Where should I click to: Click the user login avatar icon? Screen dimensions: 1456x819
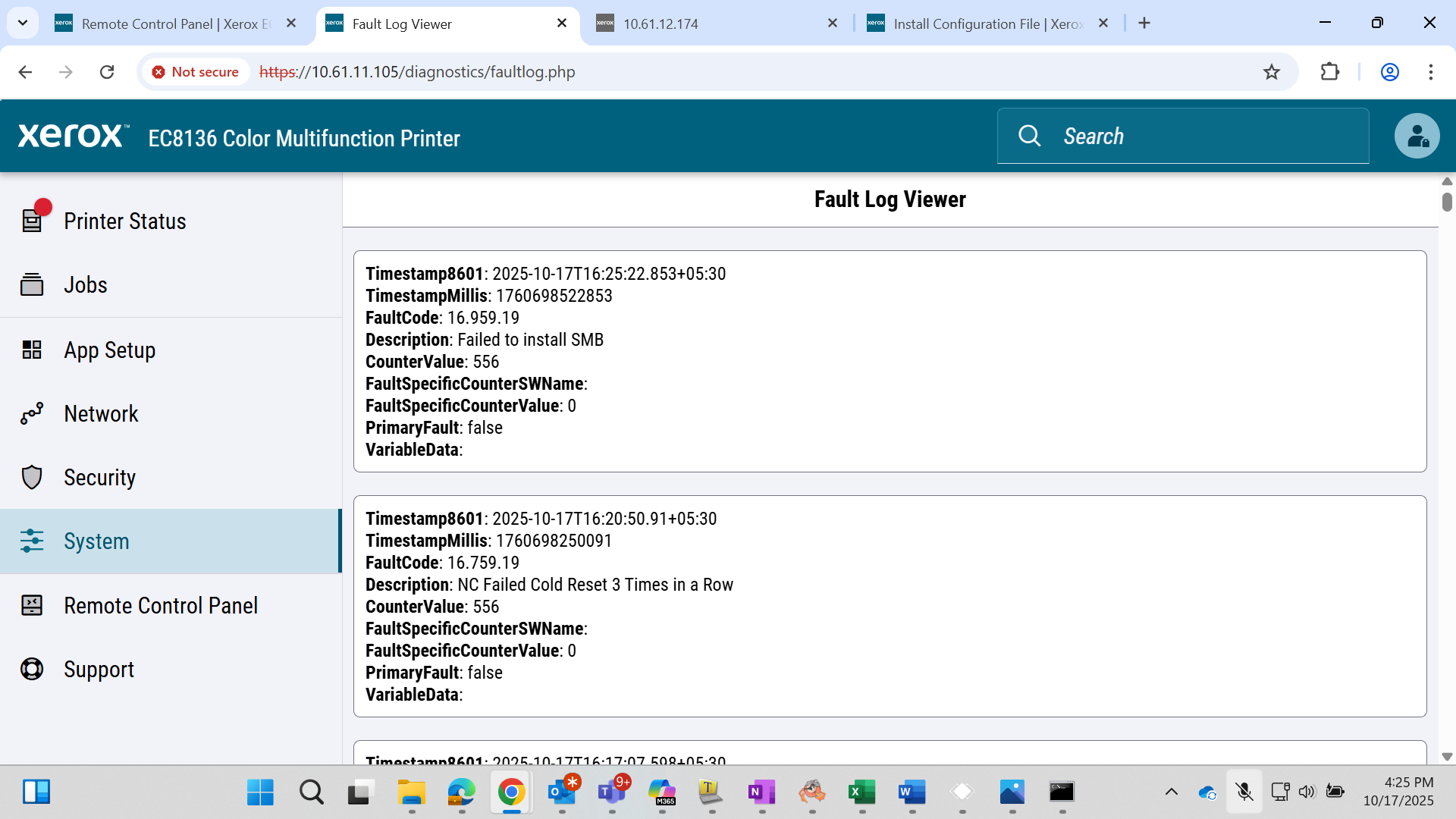click(1417, 136)
